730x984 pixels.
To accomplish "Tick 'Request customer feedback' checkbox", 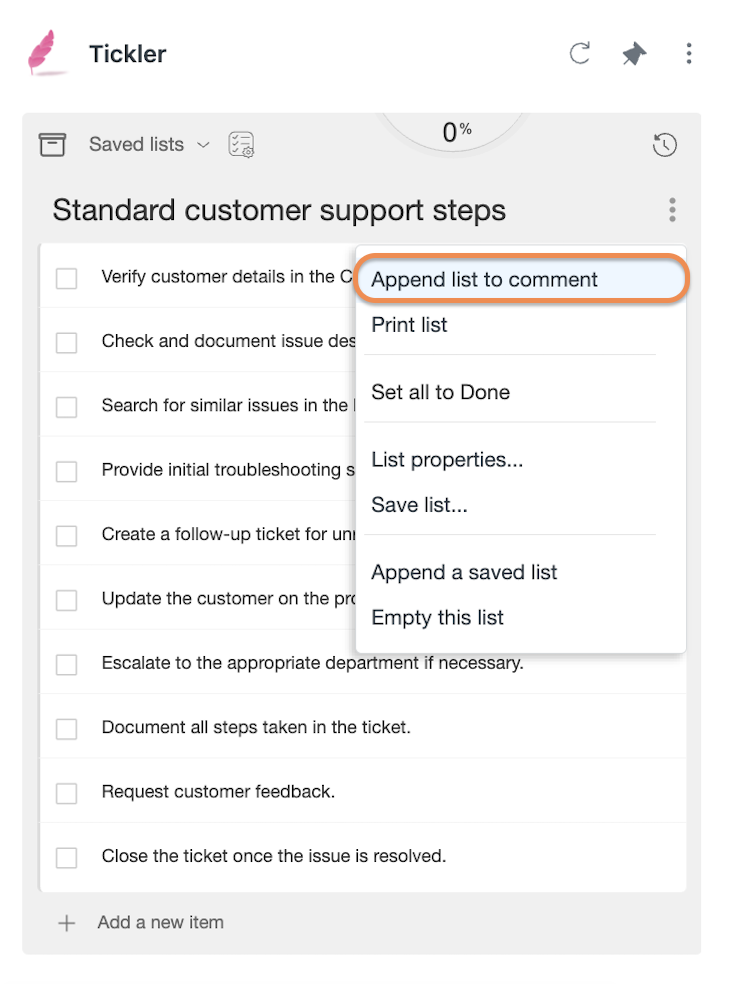I will click(67, 793).
